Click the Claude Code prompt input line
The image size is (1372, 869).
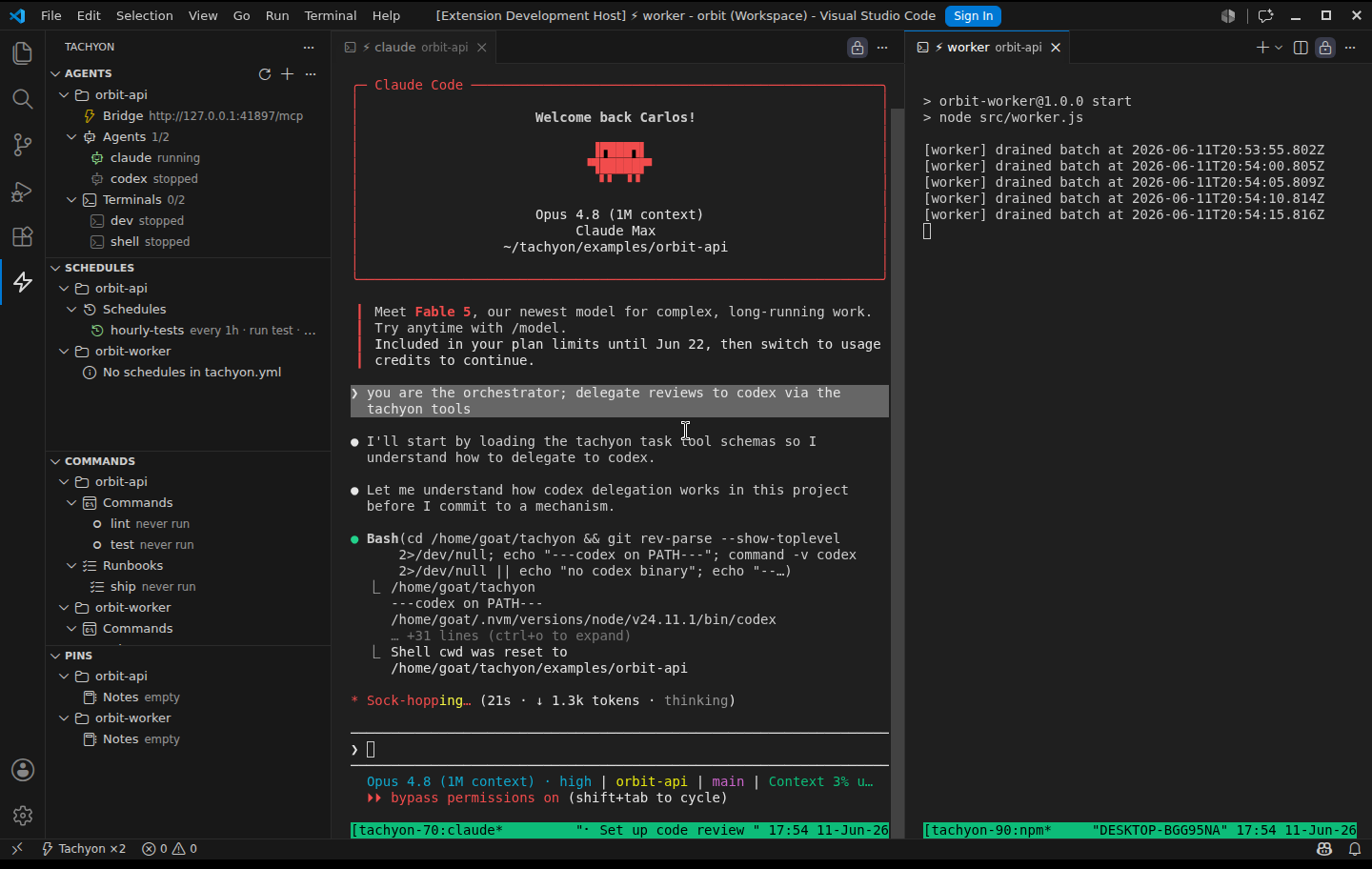(x=619, y=749)
